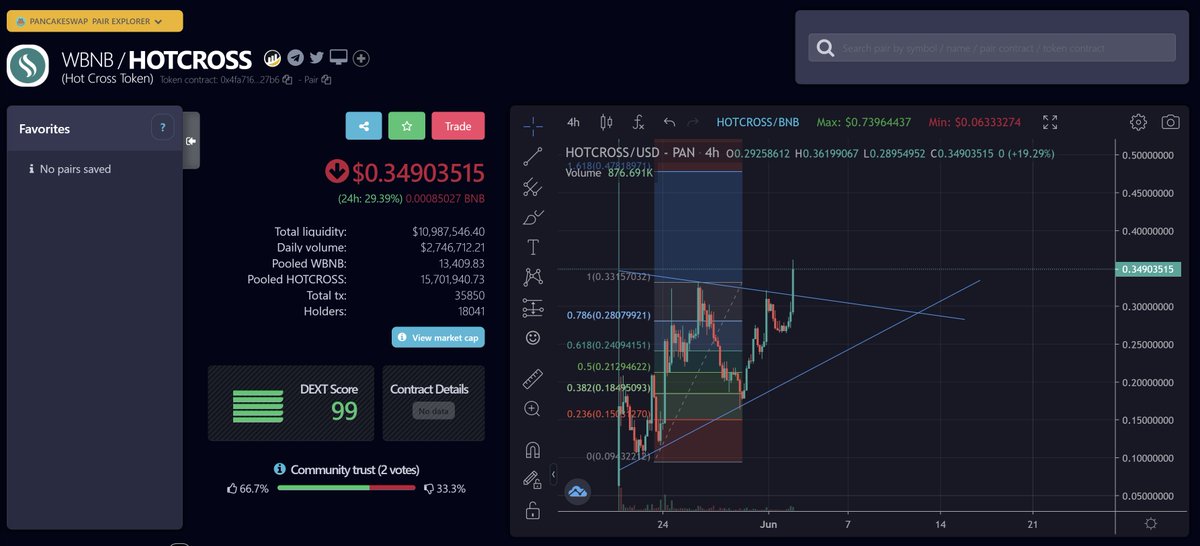
Task: Click View market cap button
Action: tap(438, 338)
